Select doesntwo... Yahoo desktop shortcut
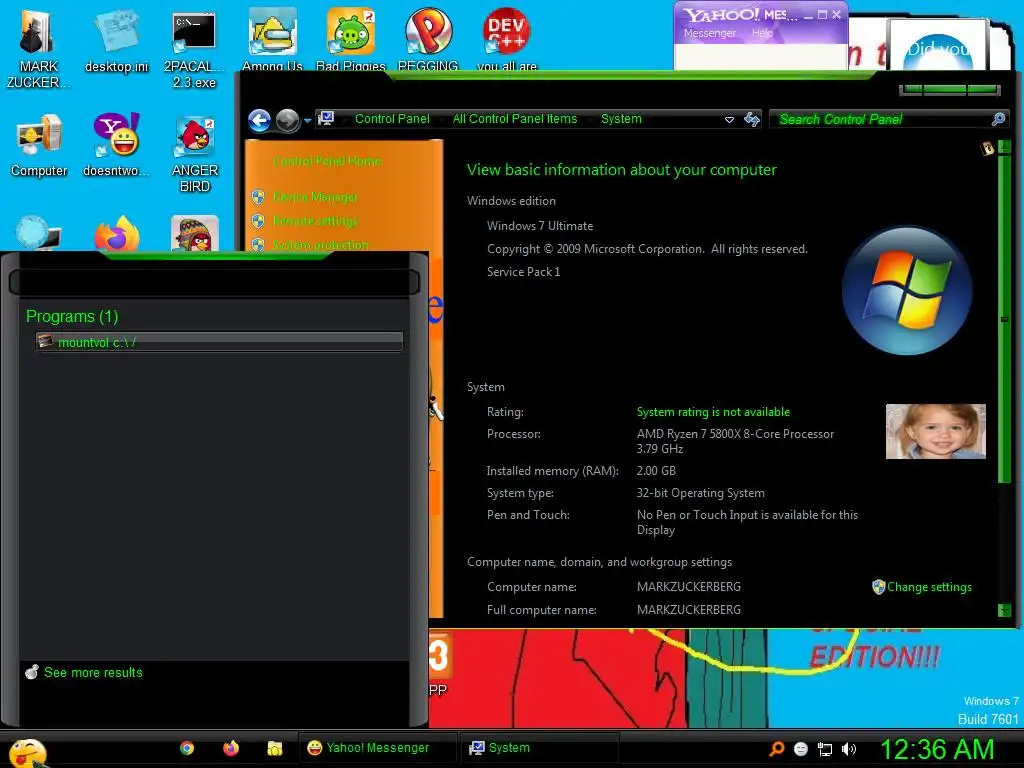1024x768 pixels. [x=116, y=145]
